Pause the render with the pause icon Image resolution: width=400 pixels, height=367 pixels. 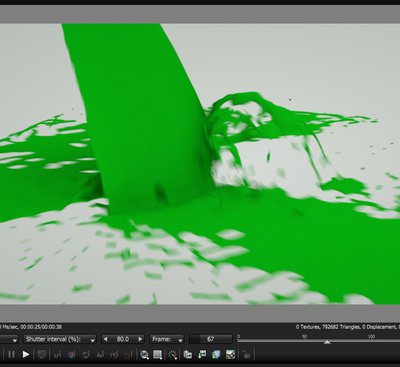tap(11, 354)
